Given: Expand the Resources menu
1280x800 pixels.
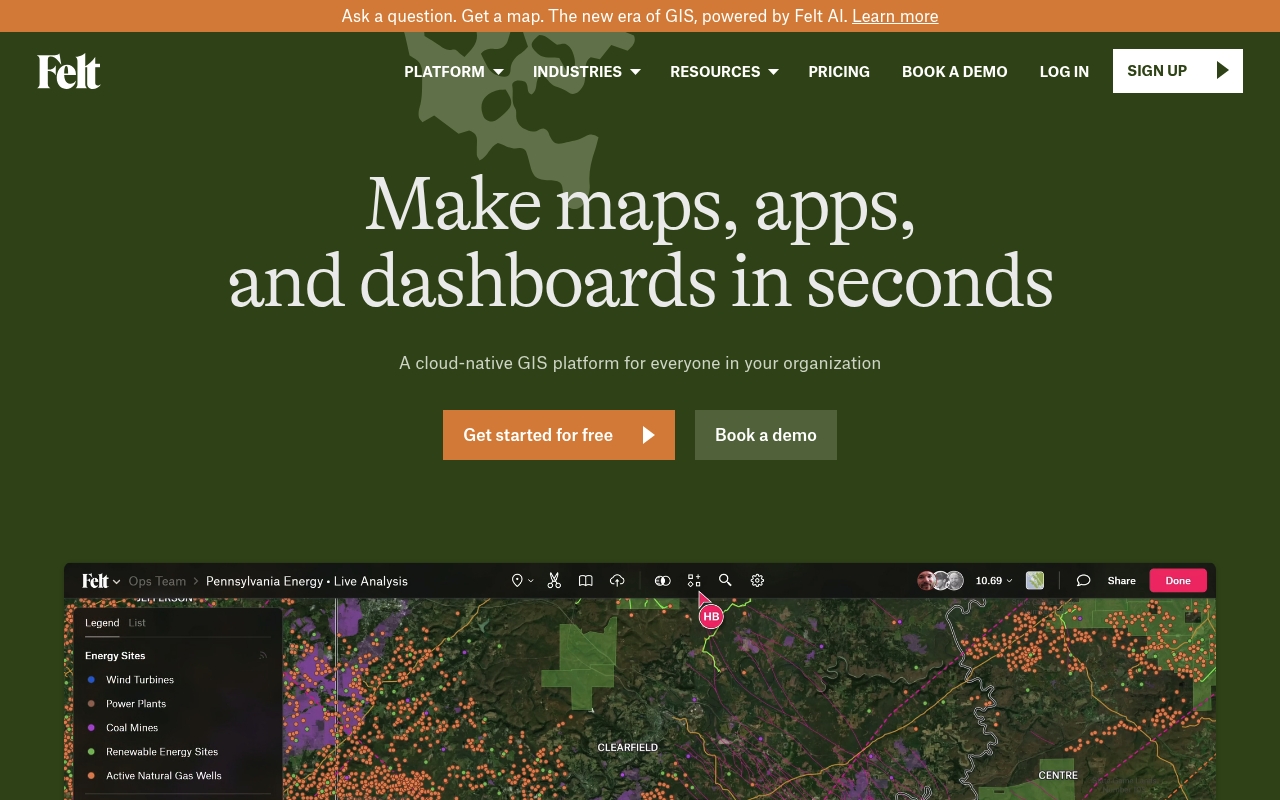Looking at the screenshot, I should click(724, 72).
